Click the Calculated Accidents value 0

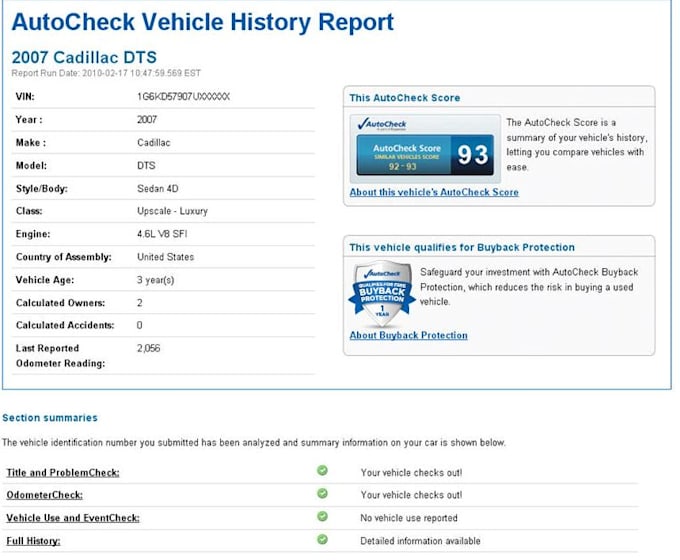139,325
